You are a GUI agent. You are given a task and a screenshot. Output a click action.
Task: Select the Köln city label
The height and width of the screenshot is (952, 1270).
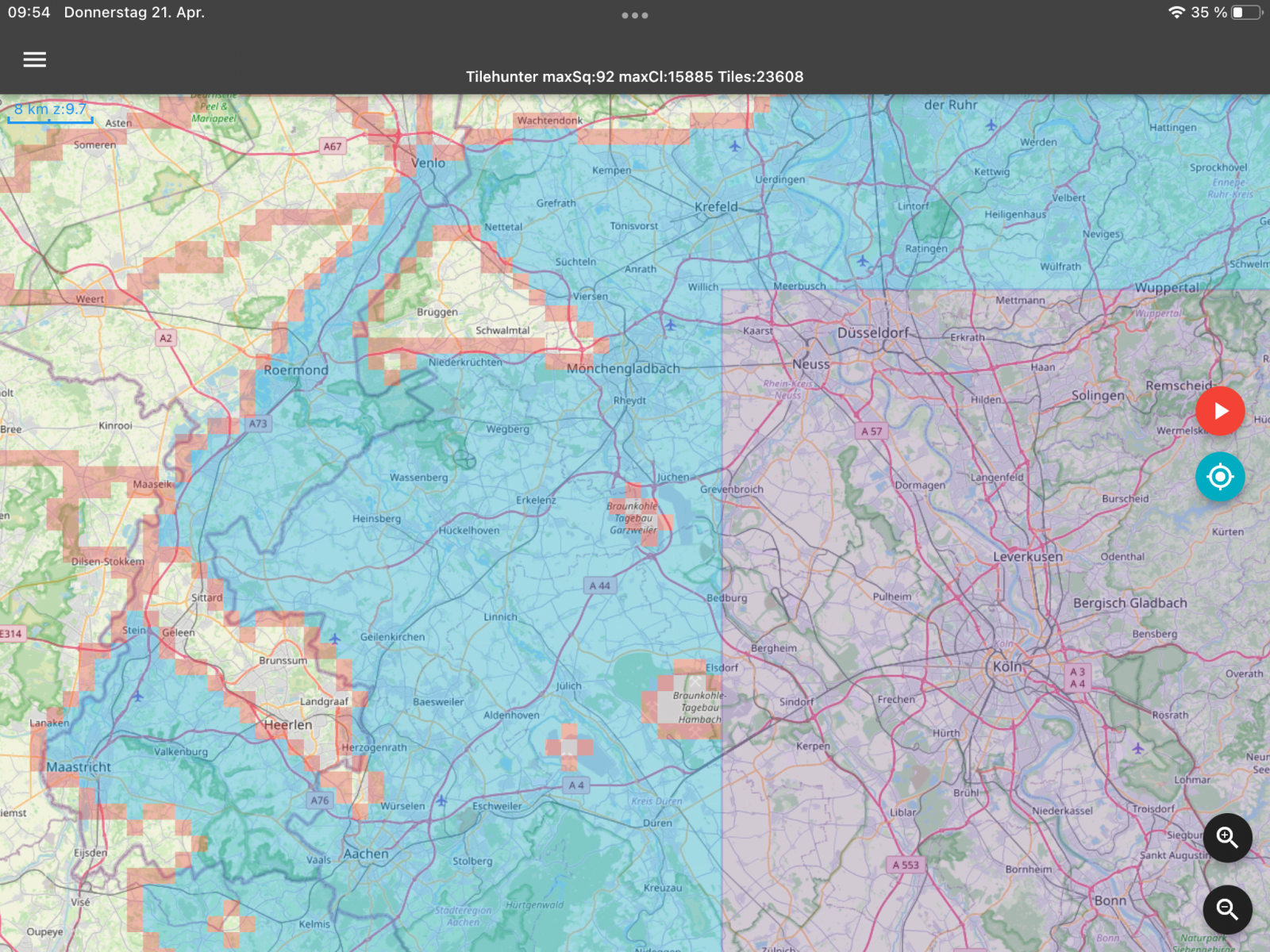(1007, 666)
